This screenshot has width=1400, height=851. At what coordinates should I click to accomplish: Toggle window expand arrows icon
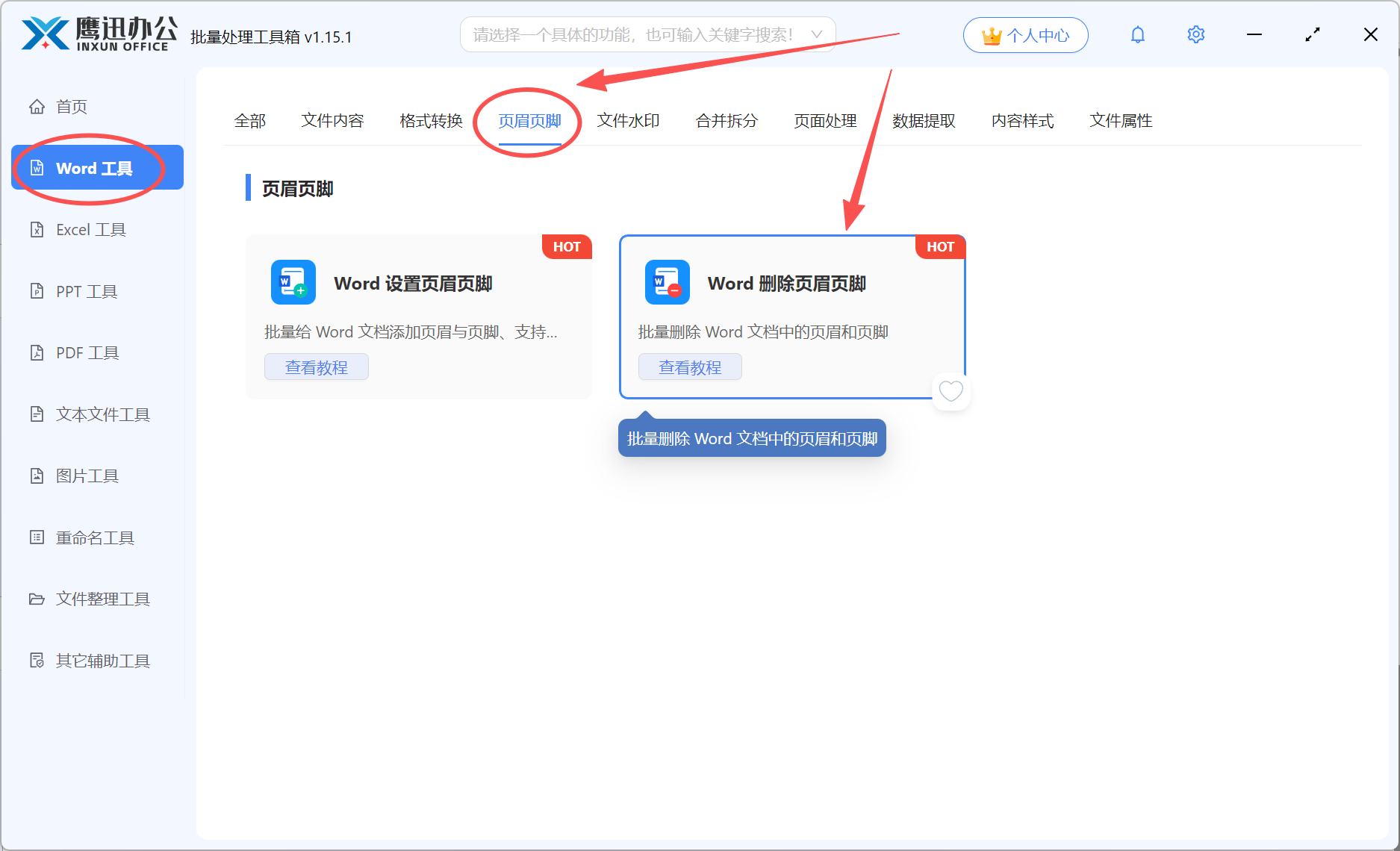coord(1313,35)
